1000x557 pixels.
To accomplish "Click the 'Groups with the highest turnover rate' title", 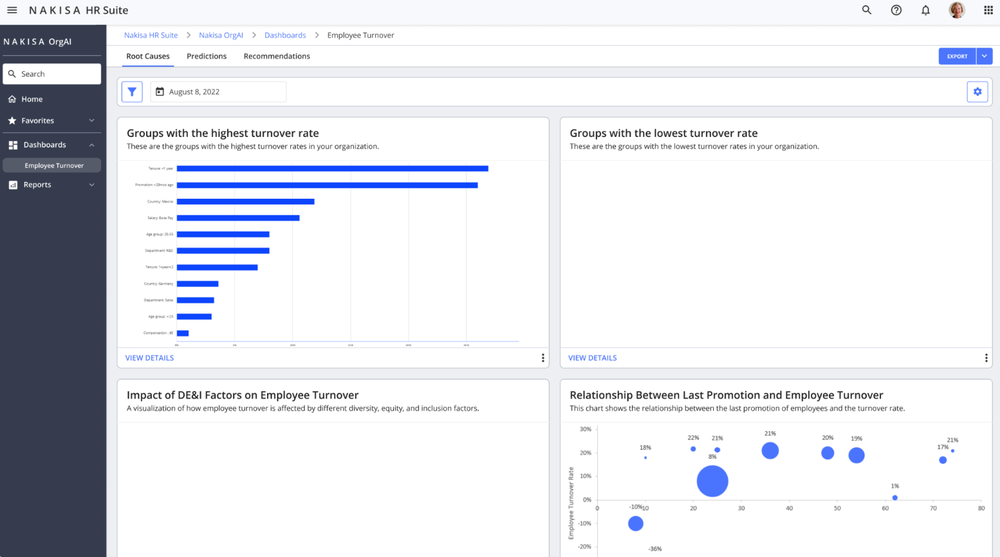I will pos(223,133).
